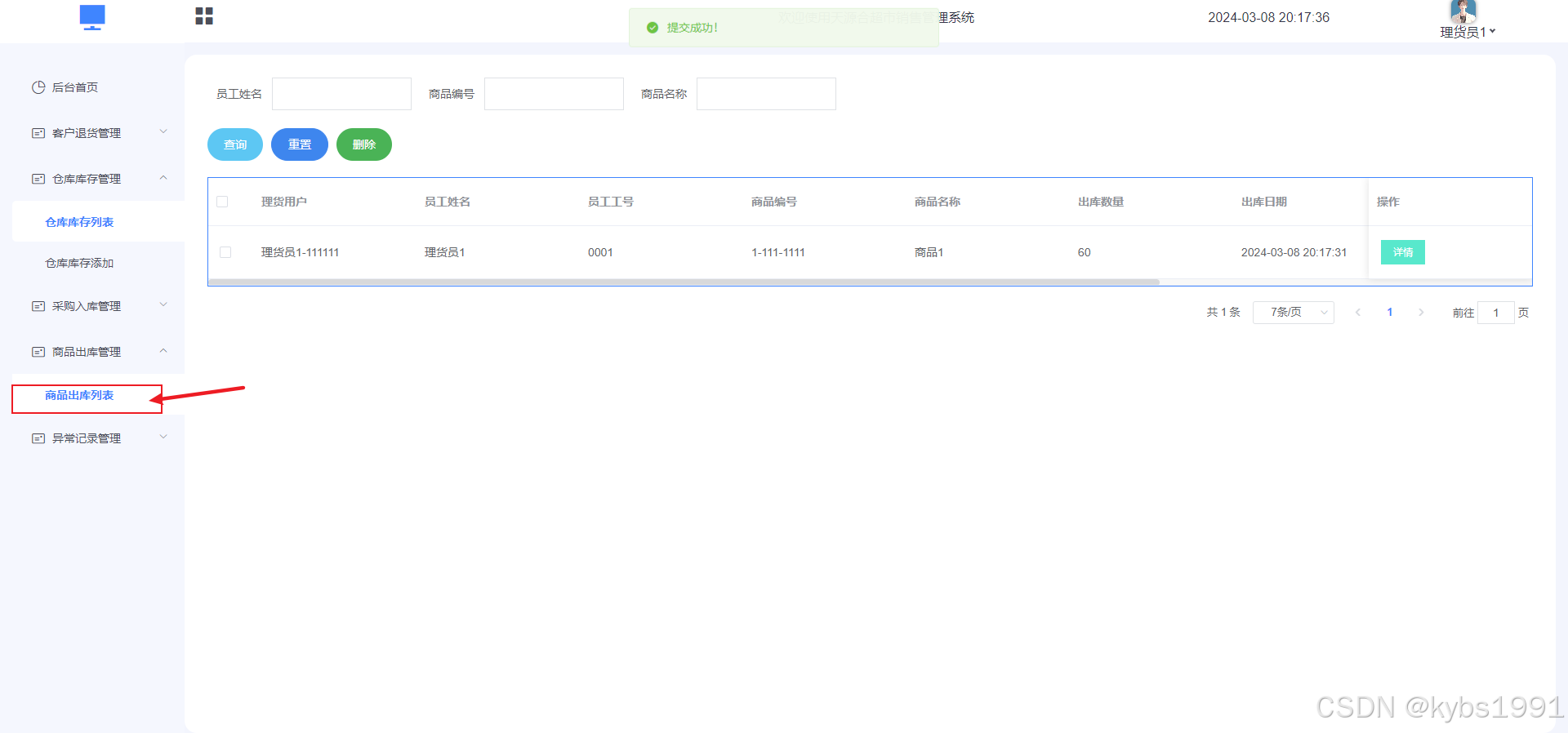Focus the 员工姓名 input field
Image resolution: width=1568 pixels, height=733 pixels.
(x=341, y=94)
